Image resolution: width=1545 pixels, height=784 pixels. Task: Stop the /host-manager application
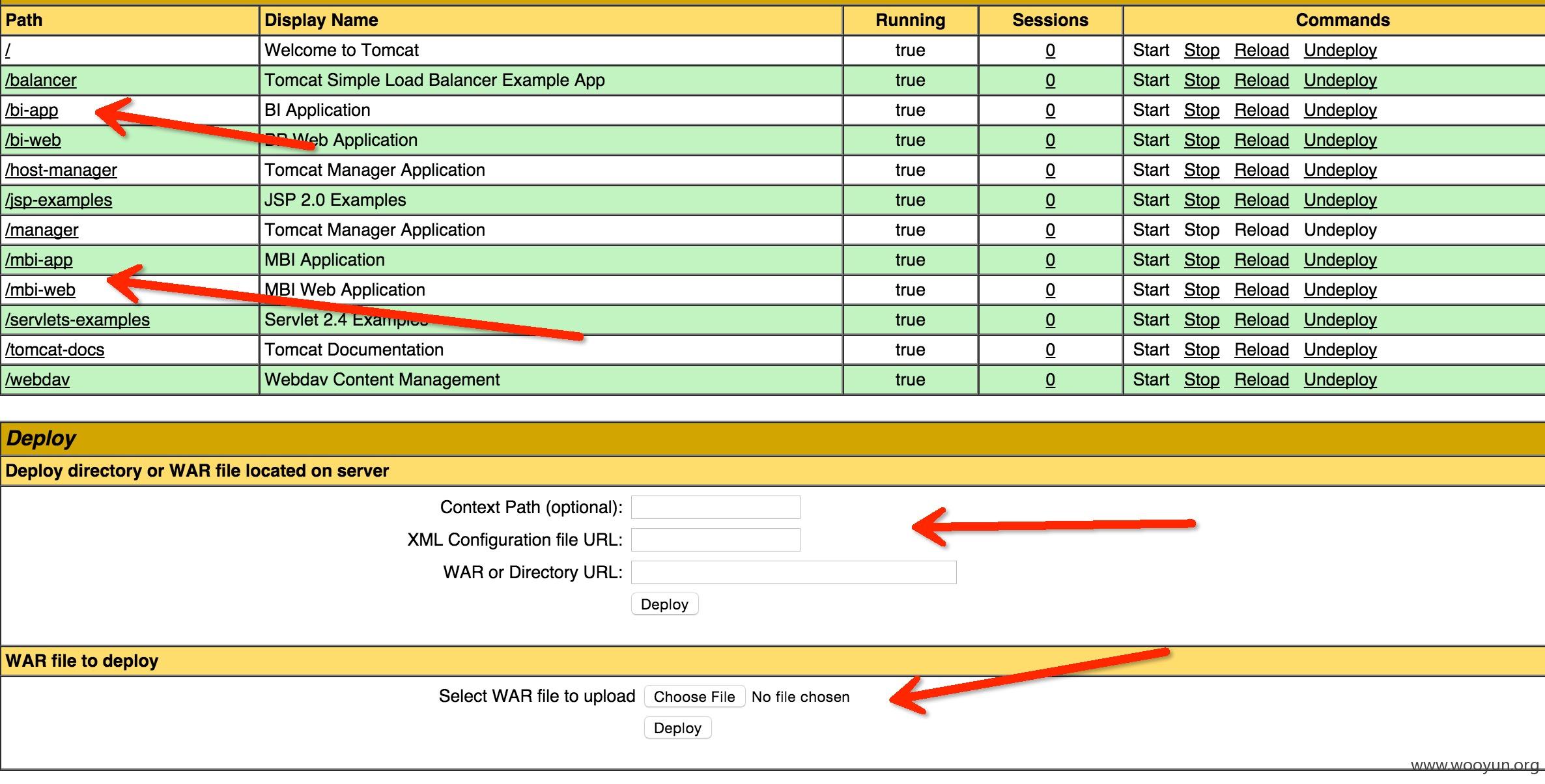click(x=1202, y=170)
